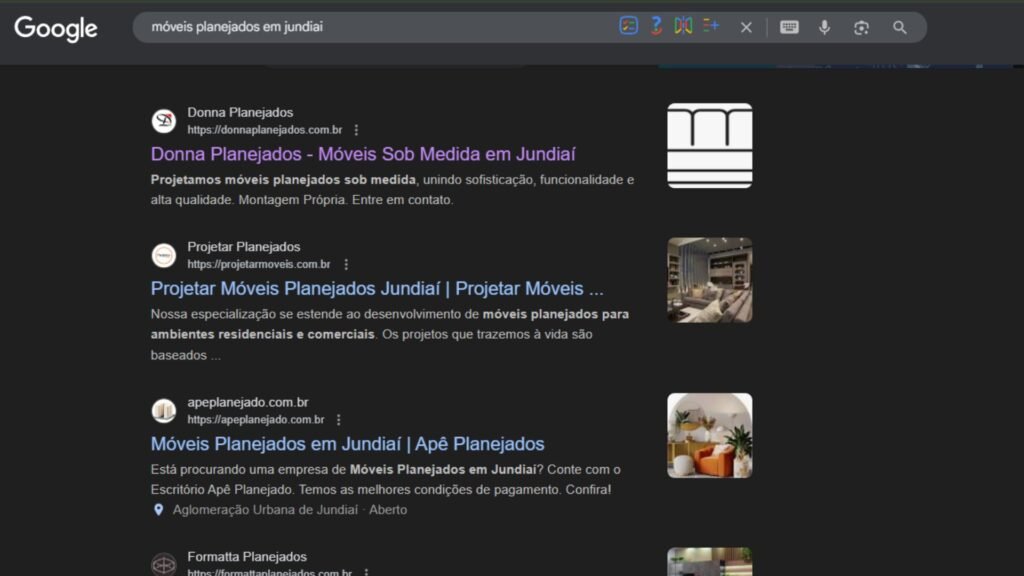This screenshot has height=576, width=1024.
Task: Click the multicolor book-shaped extension icon
Action: (x=683, y=26)
